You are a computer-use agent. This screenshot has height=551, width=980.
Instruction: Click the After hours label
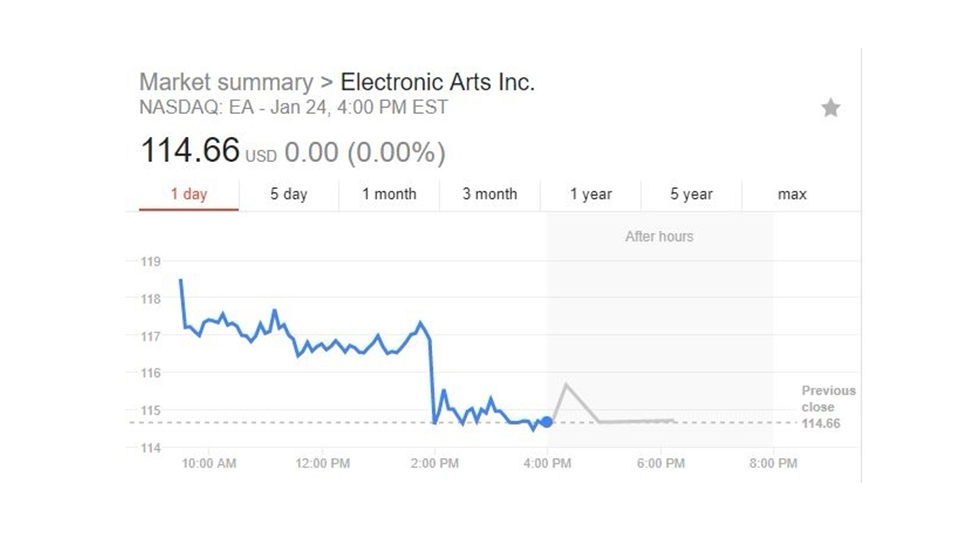click(x=659, y=237)
